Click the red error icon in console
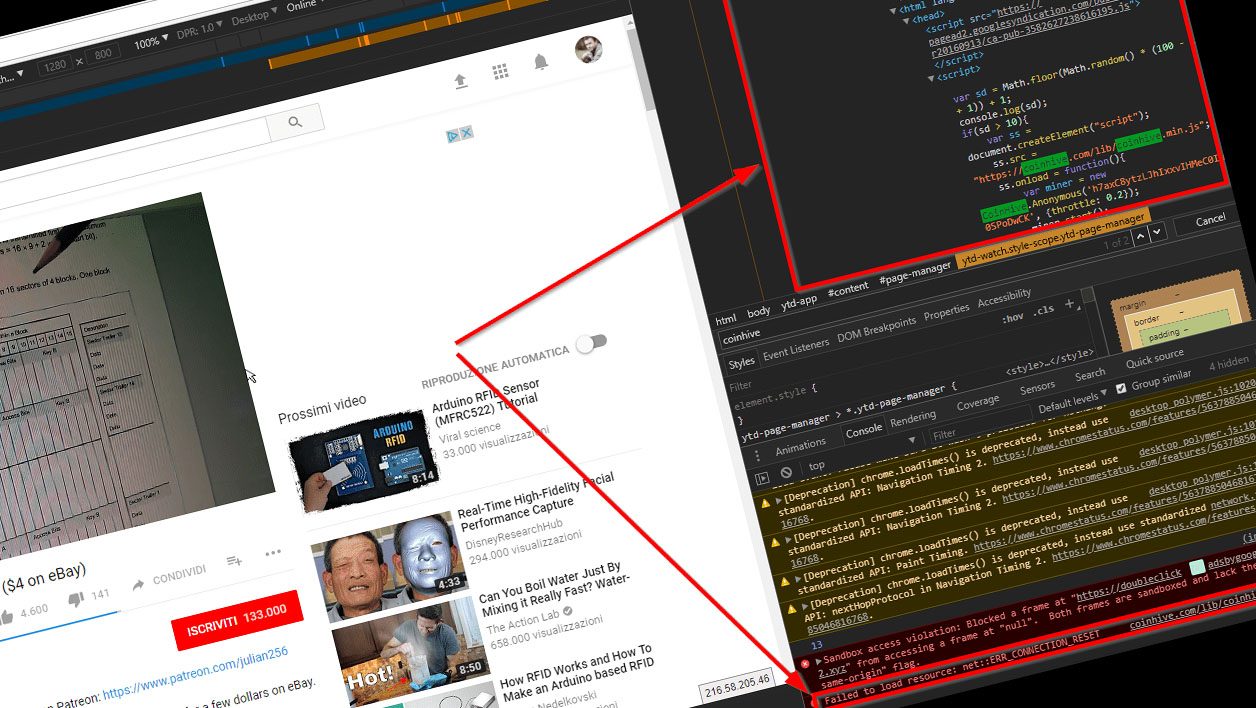Viewport: 1256px width, 708px height. pyautogui.click(x=803, y=665)
